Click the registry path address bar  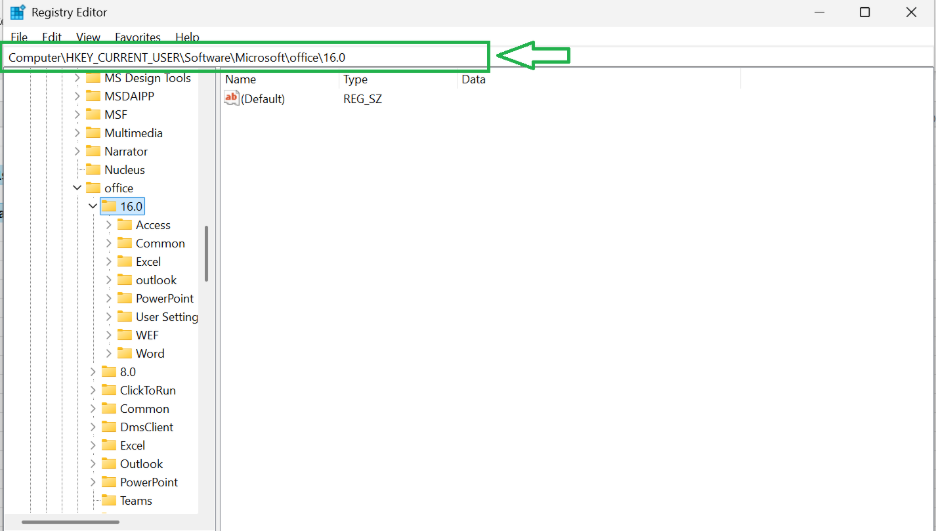[245, 57]
